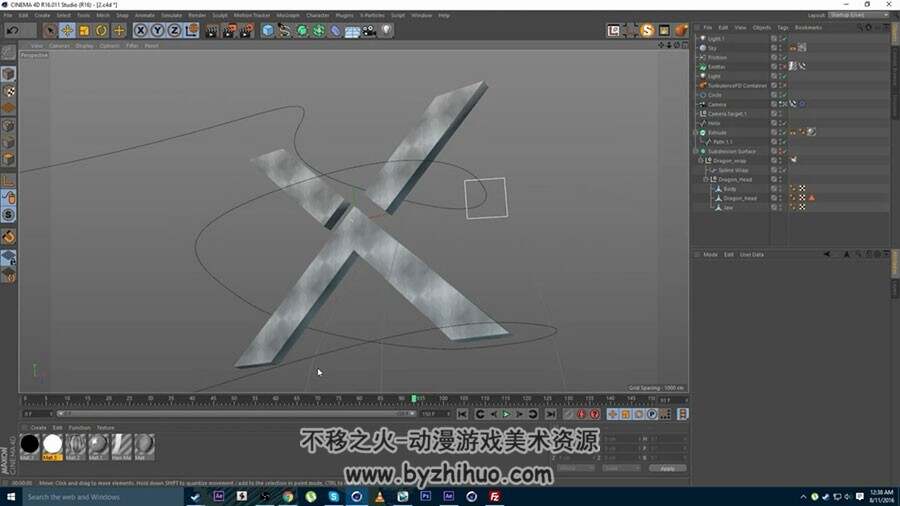Click Render View clapperboard icon
The width and height of the screenshot is (900, 506).
(212, 30)
